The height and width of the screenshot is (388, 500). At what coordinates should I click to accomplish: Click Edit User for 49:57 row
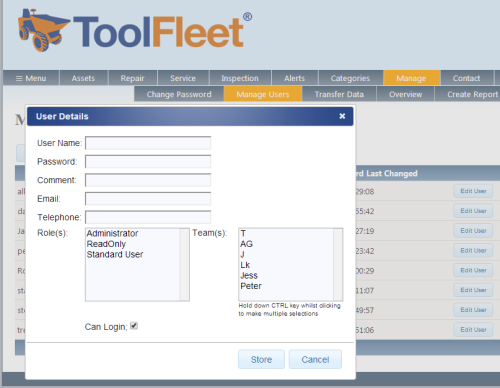[x=473, y=310]
